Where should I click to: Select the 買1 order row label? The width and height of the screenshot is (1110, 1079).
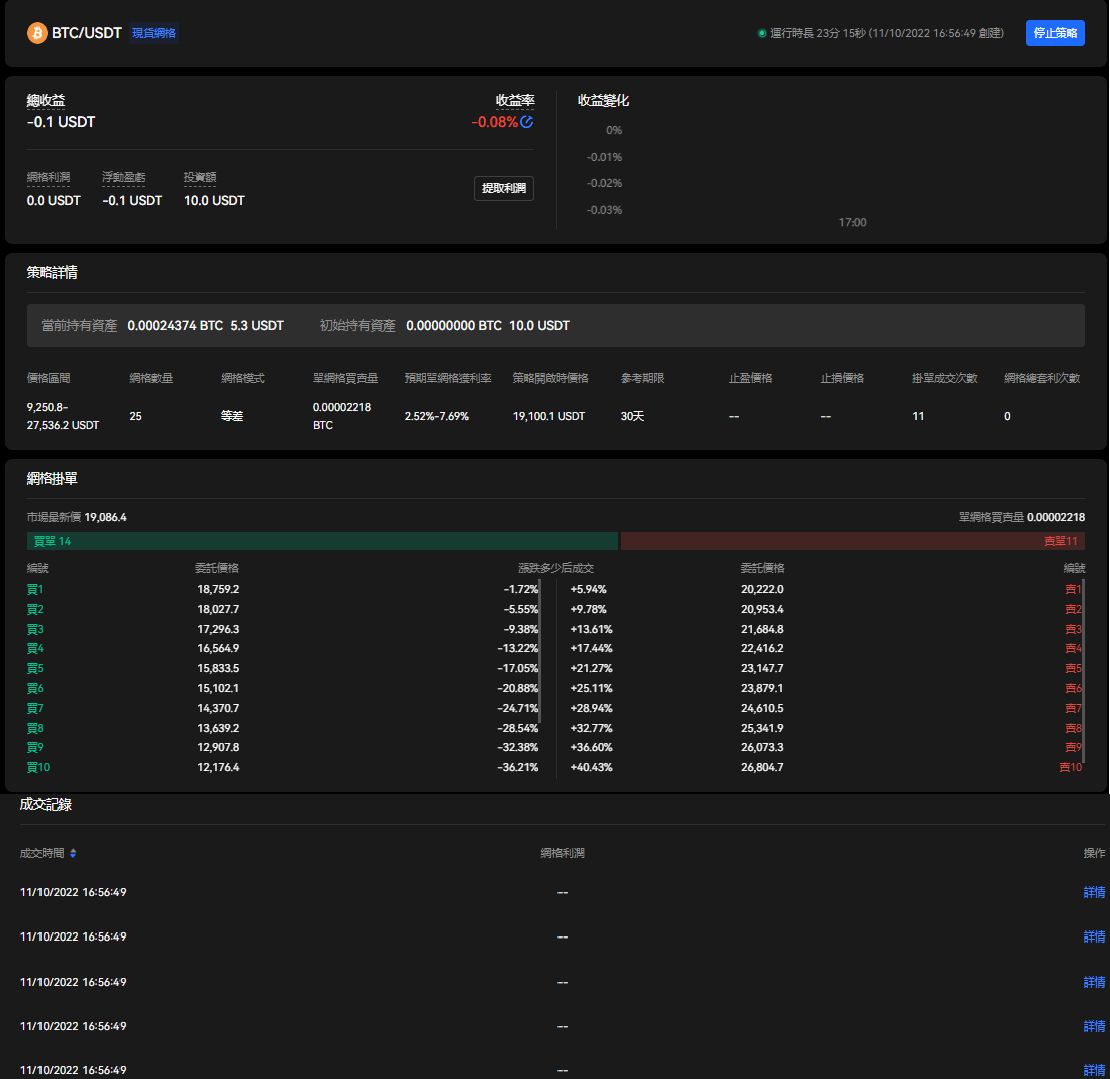pos(35,590)
